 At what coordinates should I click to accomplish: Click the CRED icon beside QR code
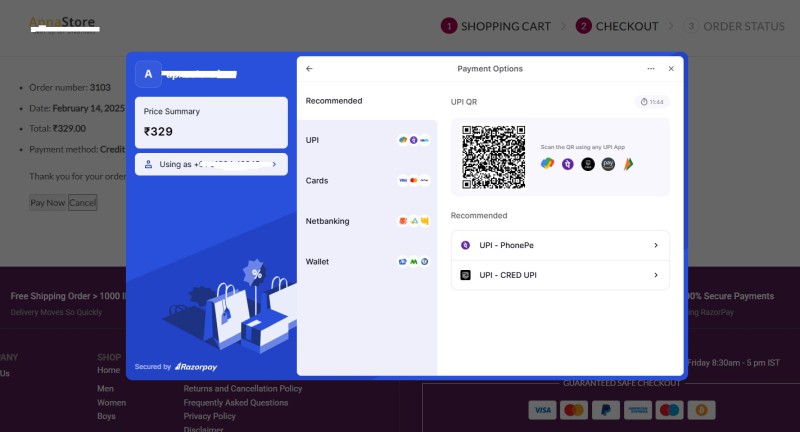(588, 164)
